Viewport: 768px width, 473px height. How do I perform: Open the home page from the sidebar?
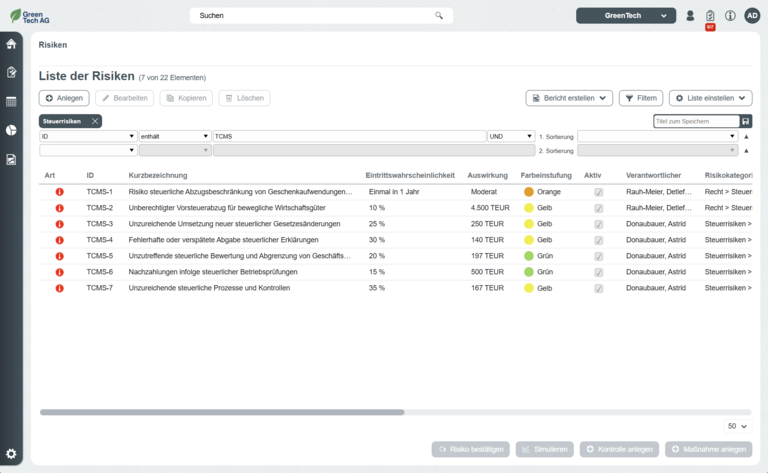coord(11,44)
